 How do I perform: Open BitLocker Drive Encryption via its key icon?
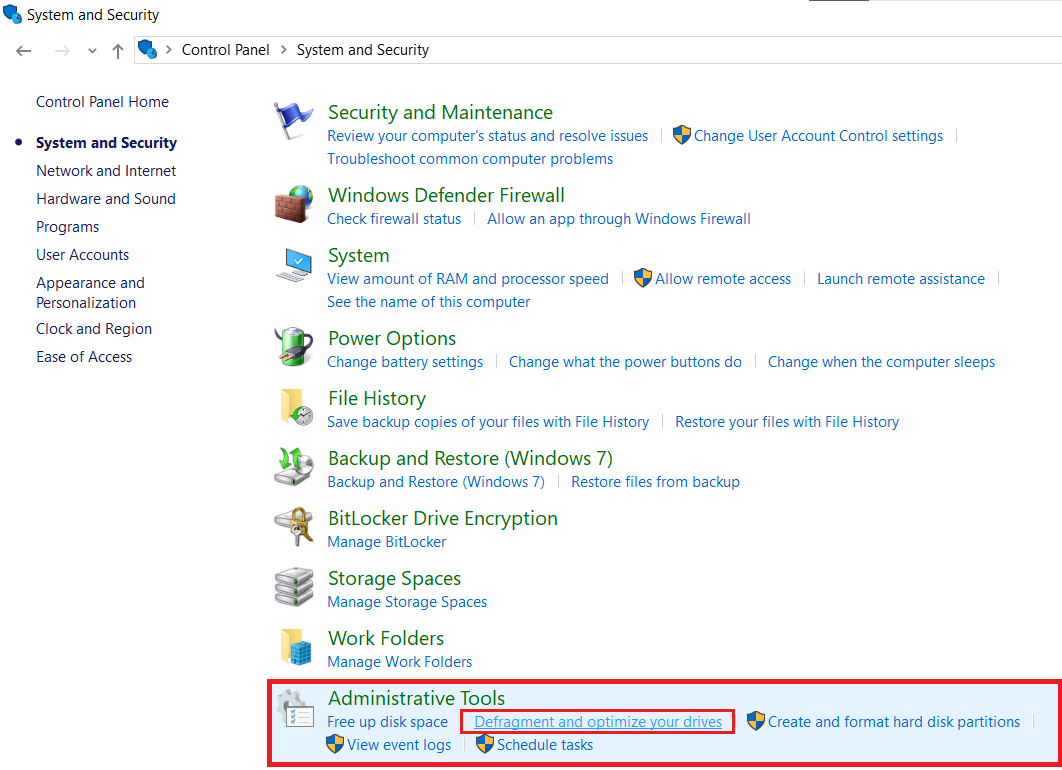[293, 526]
